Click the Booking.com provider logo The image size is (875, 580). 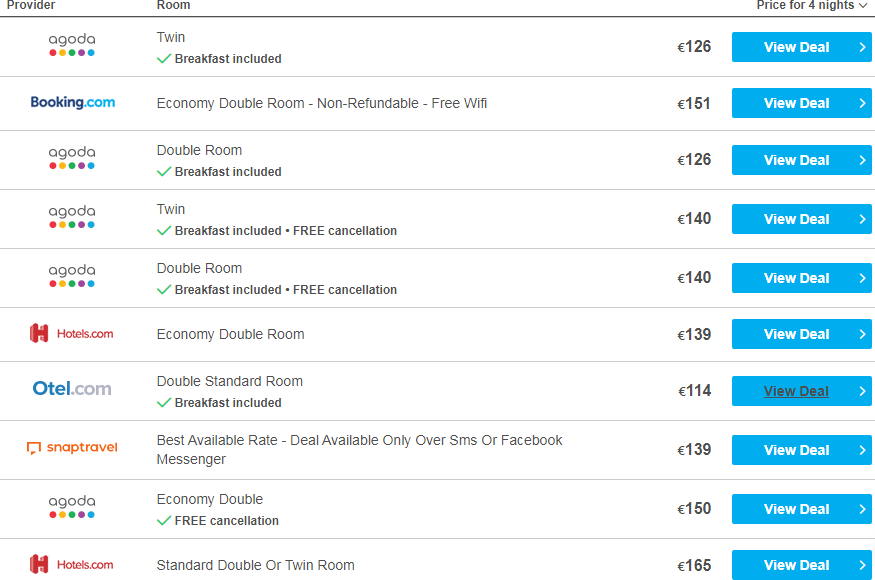pyautogui.click(x=73, y=102)
